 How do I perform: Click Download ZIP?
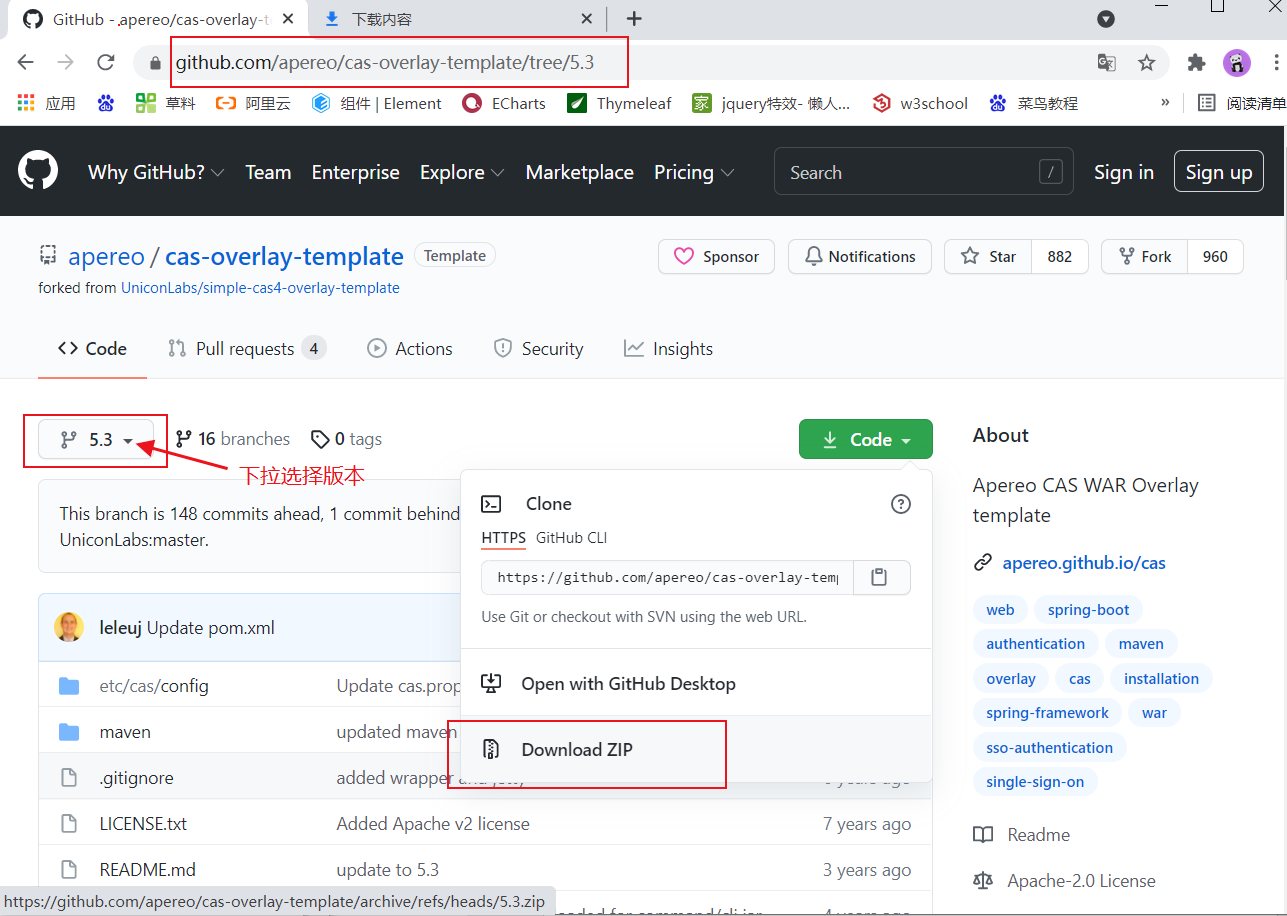point(577,750)
